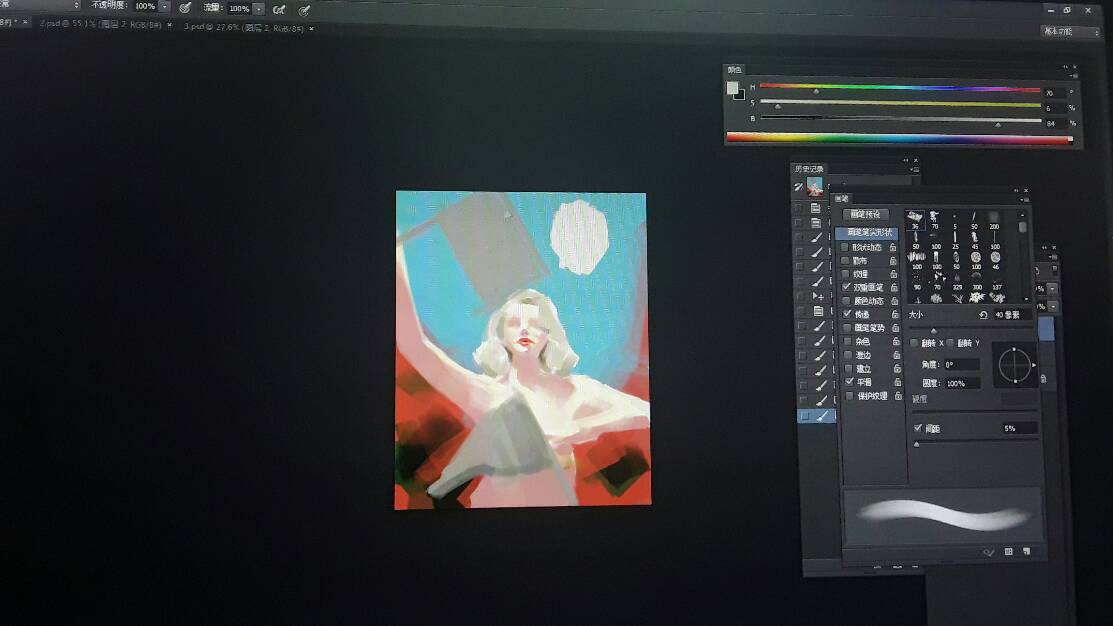The width and height of the screenshot is (1113, 626).
Task: Toggle 翻转 Y Flip Y checkbox
Action: [950, 343]
